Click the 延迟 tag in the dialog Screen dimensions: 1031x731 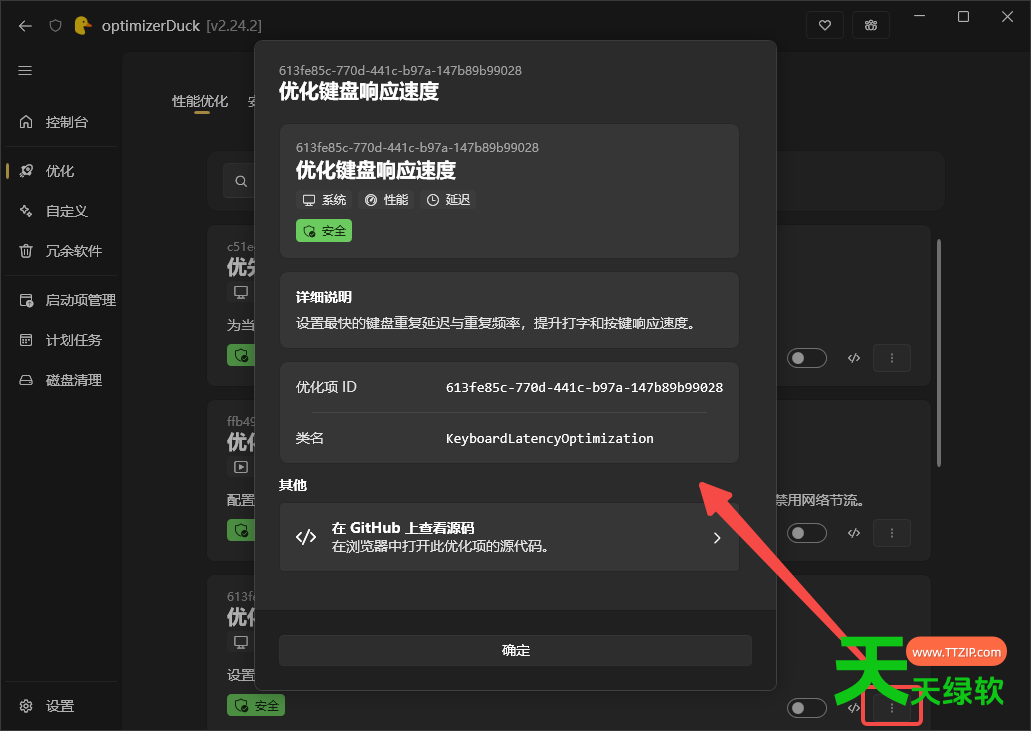pos(448,200)
